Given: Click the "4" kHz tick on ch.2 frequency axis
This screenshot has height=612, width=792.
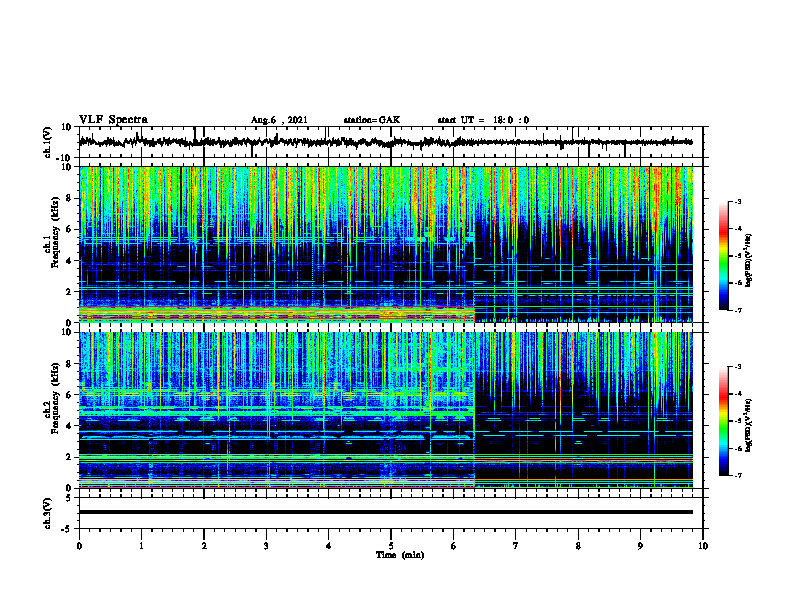Looking at the screenshot, I should point(70,426).
